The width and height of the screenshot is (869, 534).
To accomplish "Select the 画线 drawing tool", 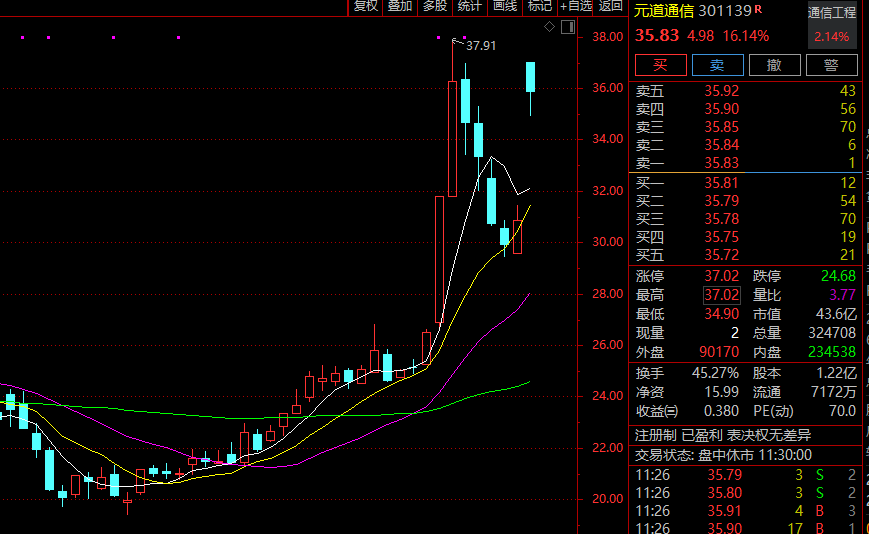I will tap(504, 6).
